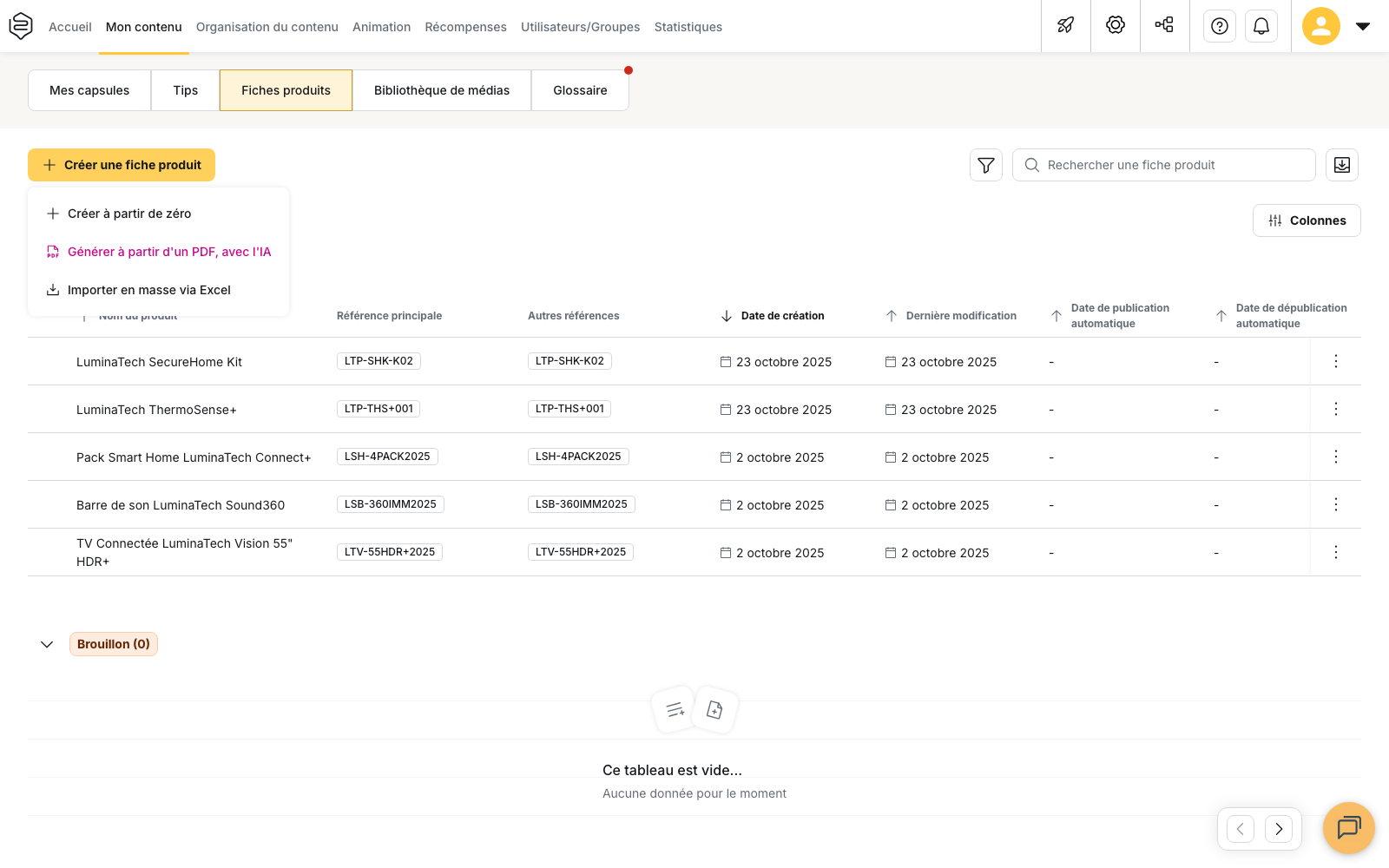Go to next page arrow

[1279, 829]
